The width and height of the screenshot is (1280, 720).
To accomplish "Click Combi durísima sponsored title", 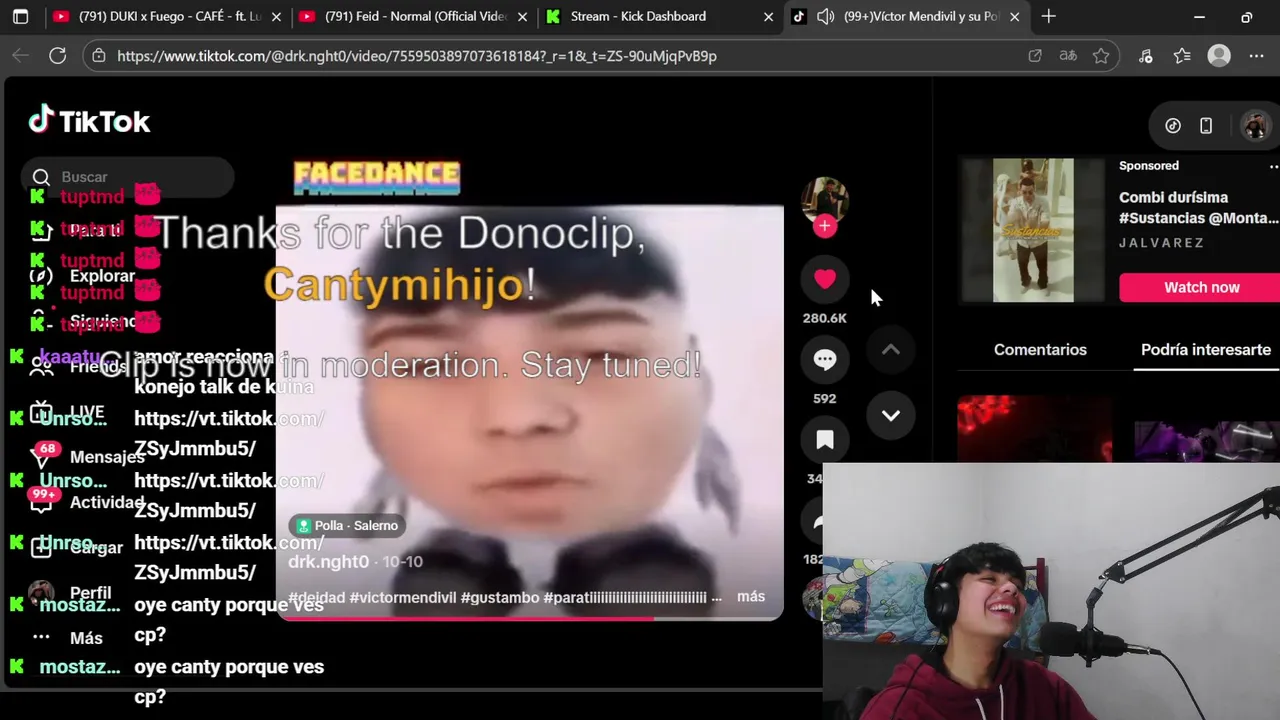I will tap(1198, 208).
